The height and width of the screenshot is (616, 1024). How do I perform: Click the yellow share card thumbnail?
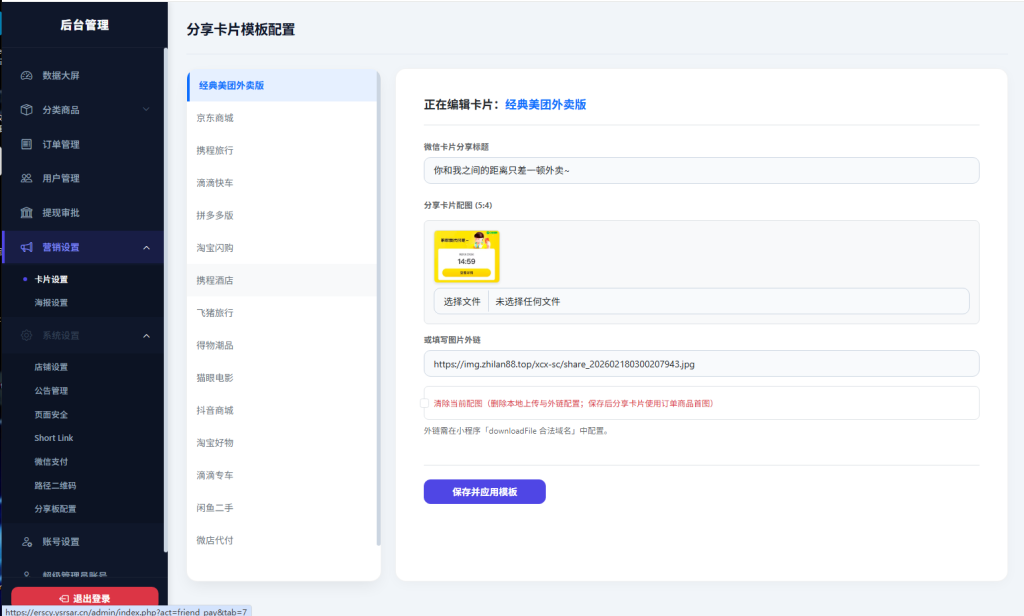tap(466, 256)
